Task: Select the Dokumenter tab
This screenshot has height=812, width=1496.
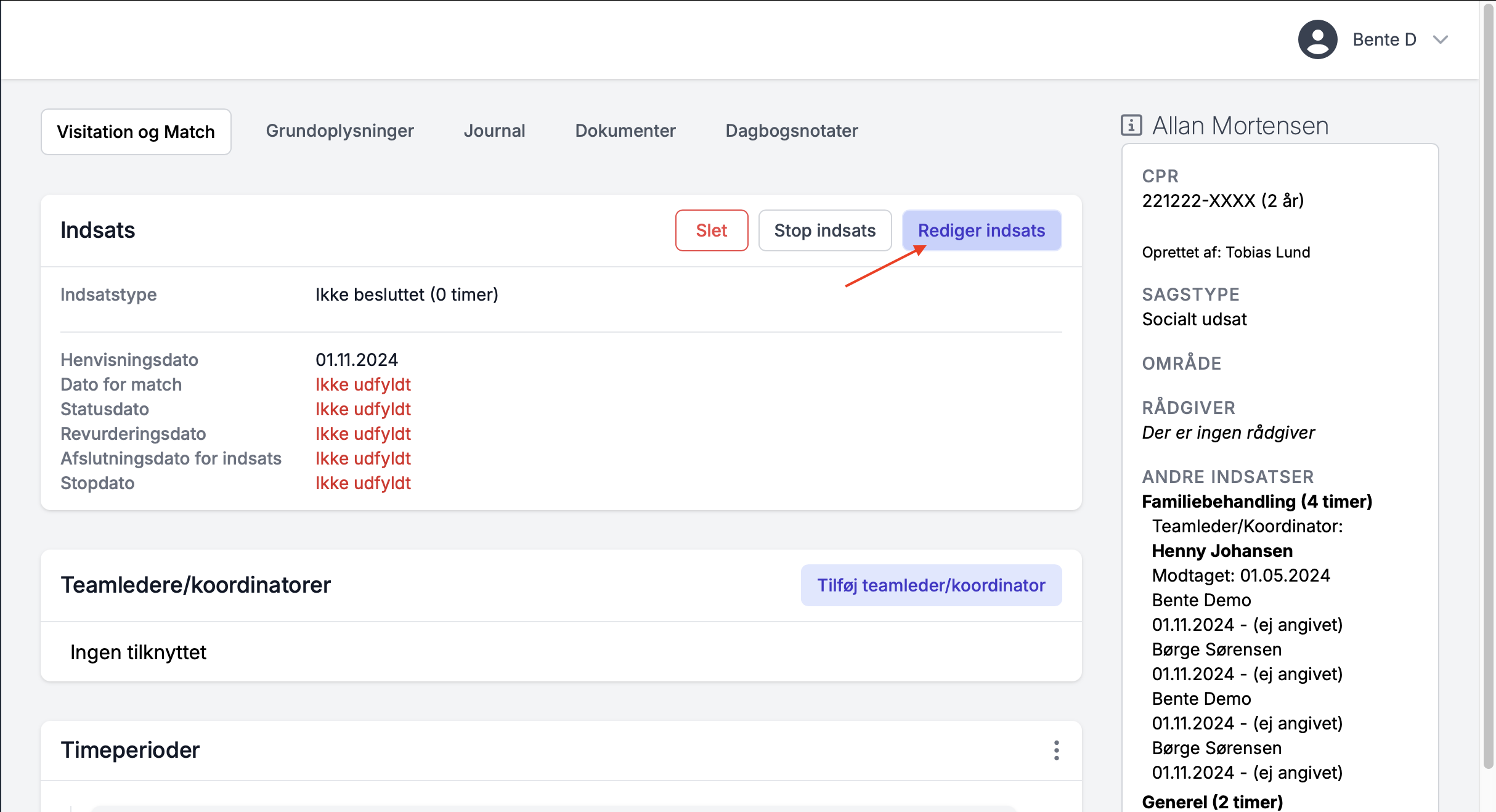Action: pos(625,131)
